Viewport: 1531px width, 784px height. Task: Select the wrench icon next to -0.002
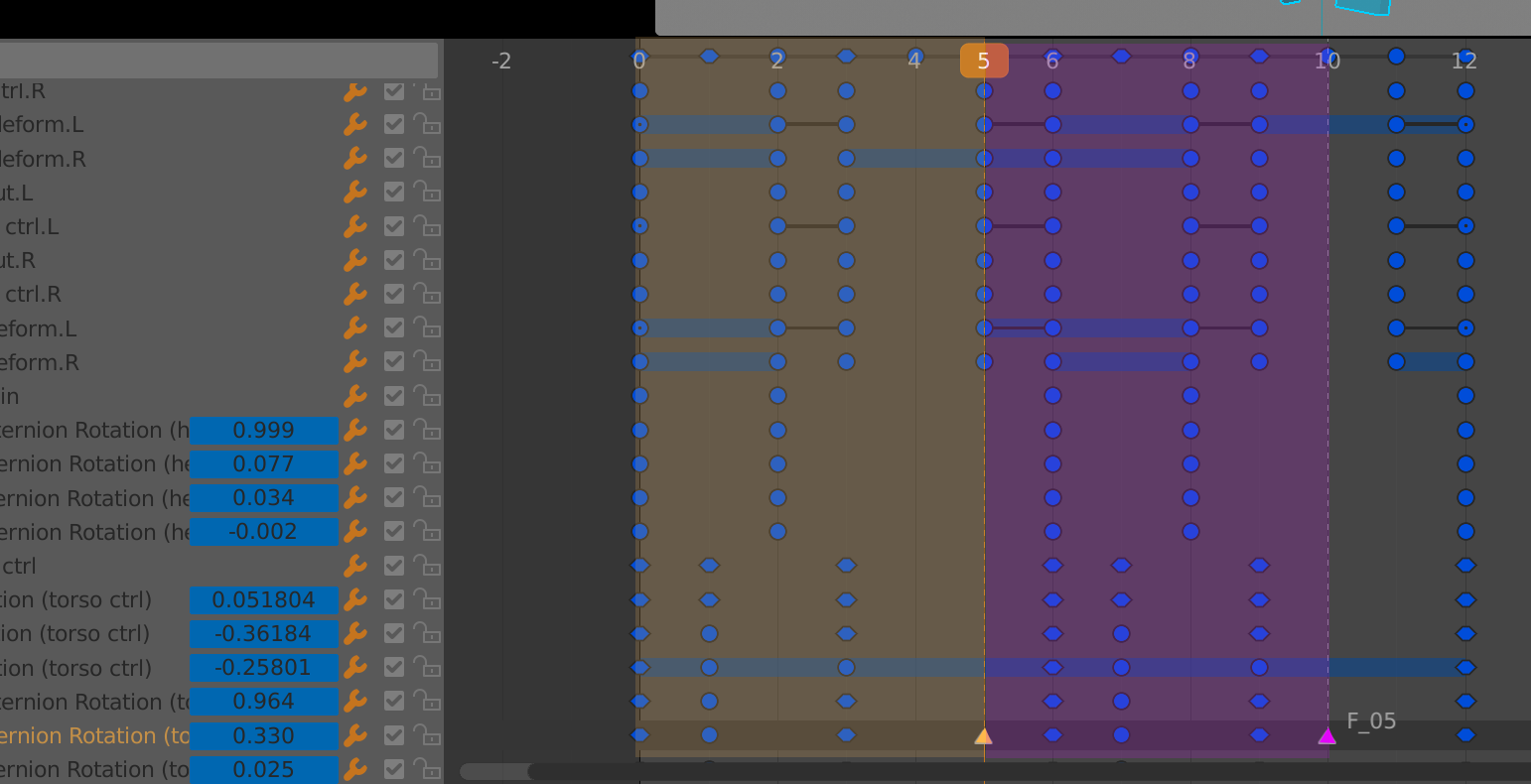[354, 532]
